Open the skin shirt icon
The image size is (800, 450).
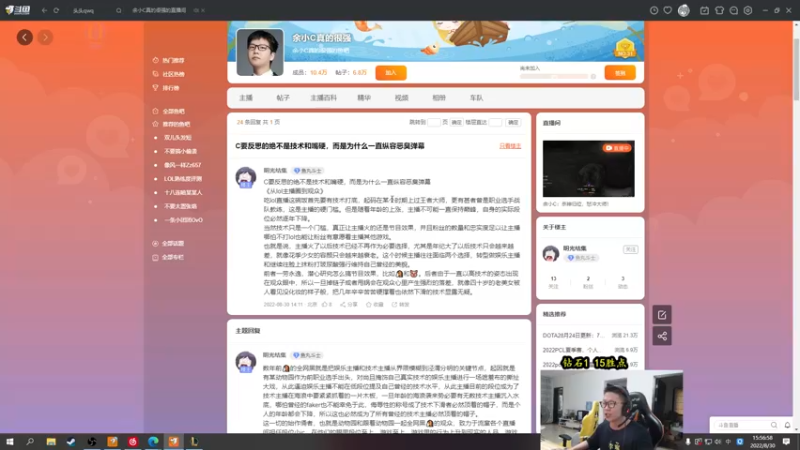click(719, 10)
